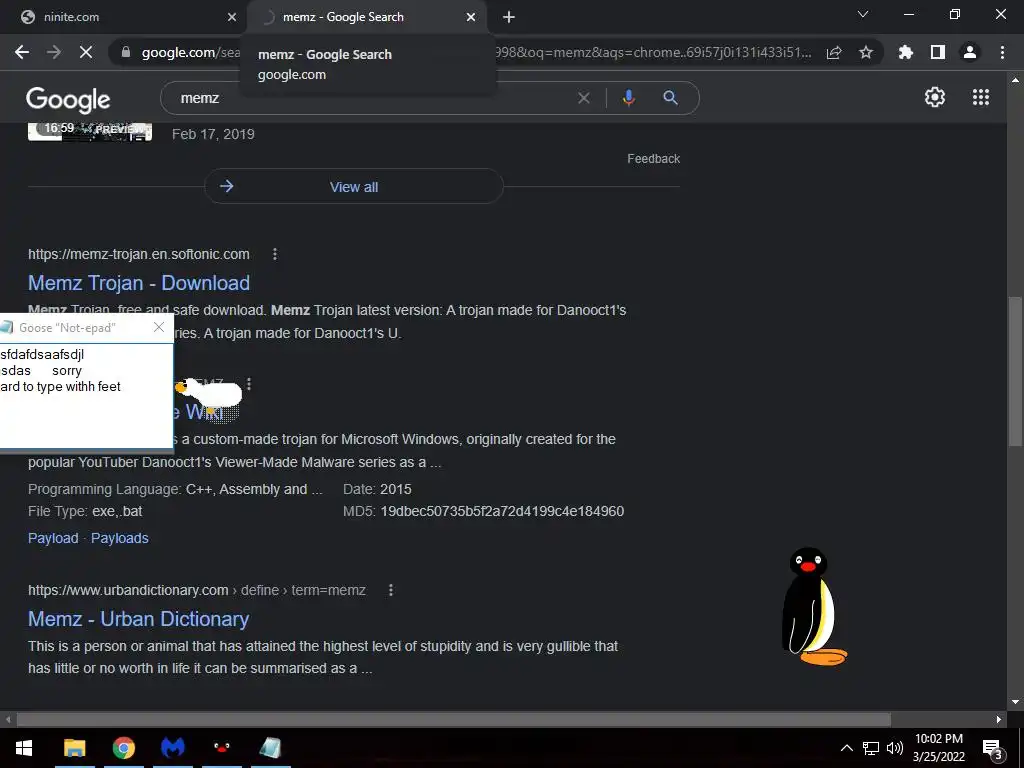Click the horizontal scrollbar thumb
The height and width of the screenshot is (768, 1024).
(x=454, y=720)
